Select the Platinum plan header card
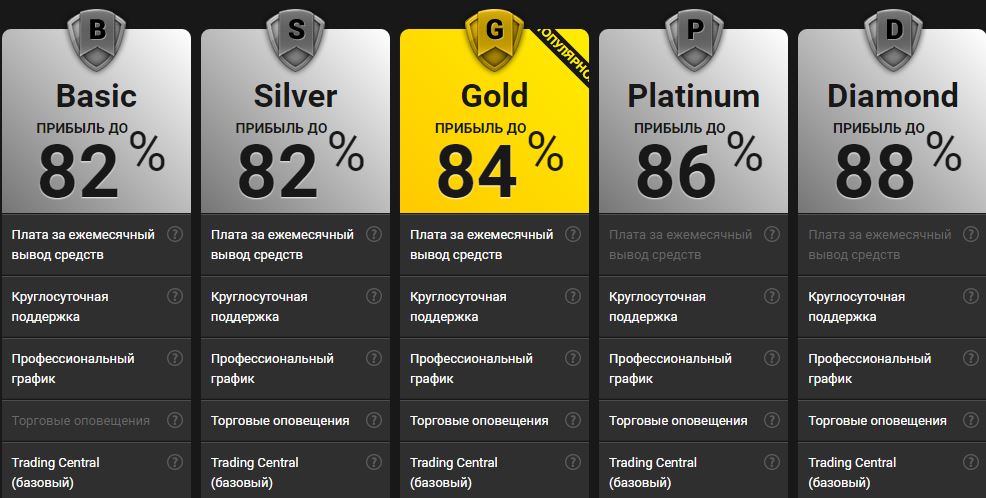The image size is (986, 498). pos(694,121)
